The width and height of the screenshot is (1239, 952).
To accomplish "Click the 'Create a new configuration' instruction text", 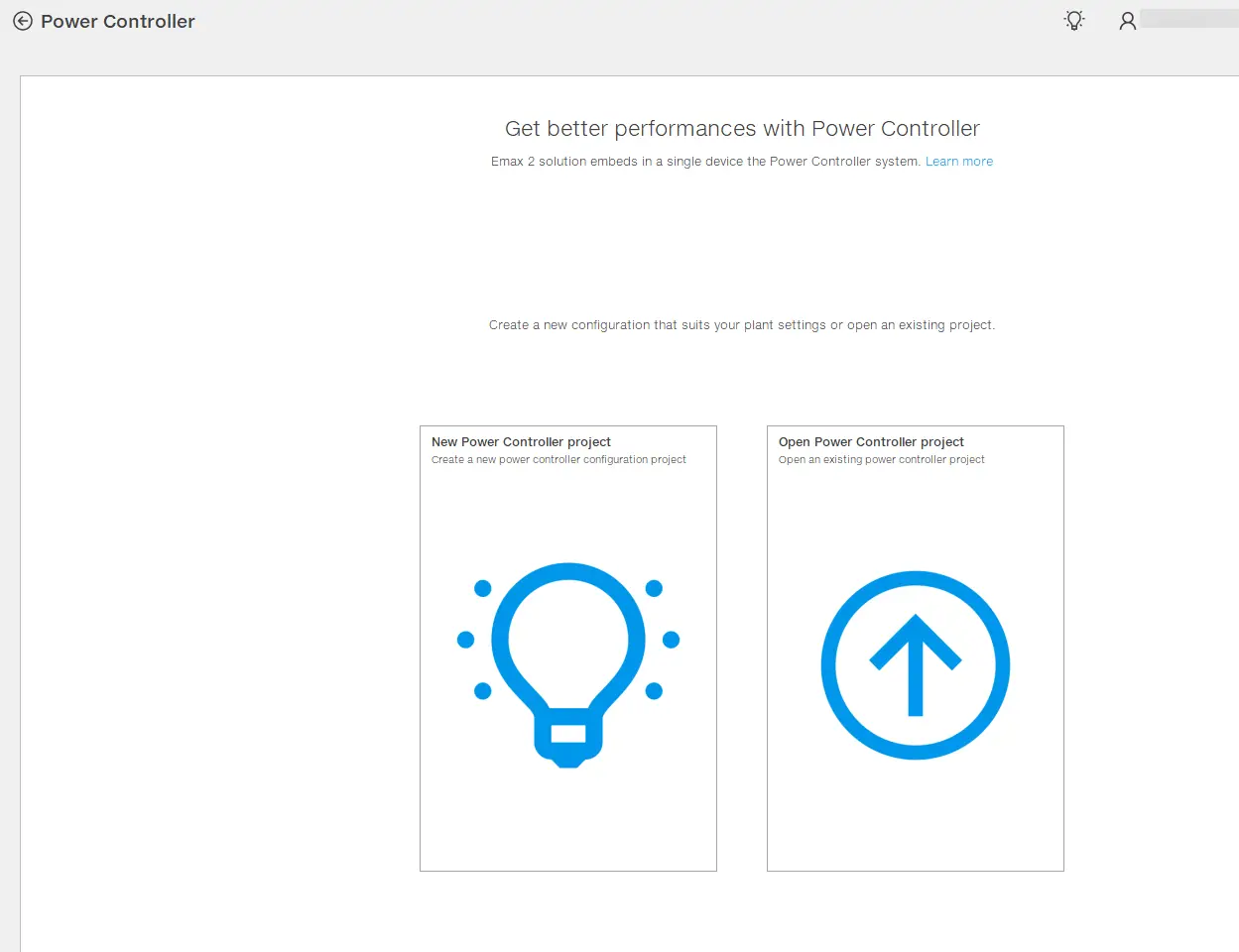I will point(741,325).
